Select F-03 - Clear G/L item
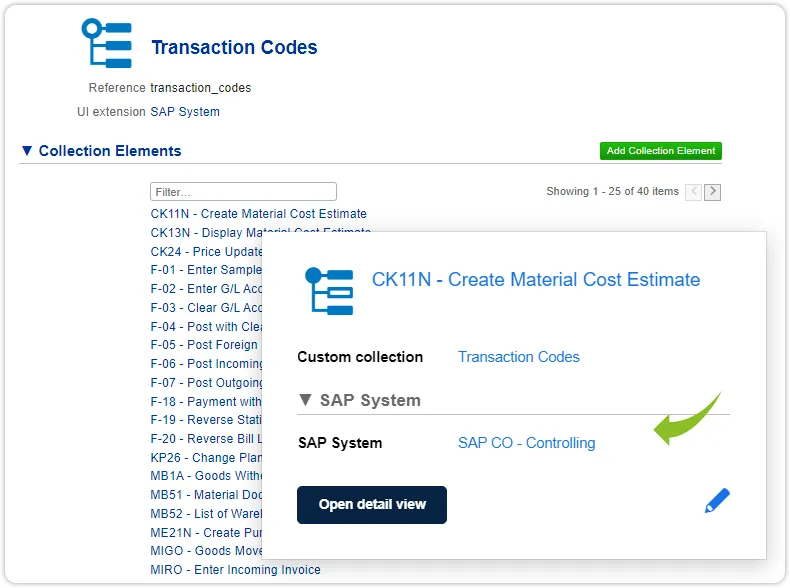 206,308
